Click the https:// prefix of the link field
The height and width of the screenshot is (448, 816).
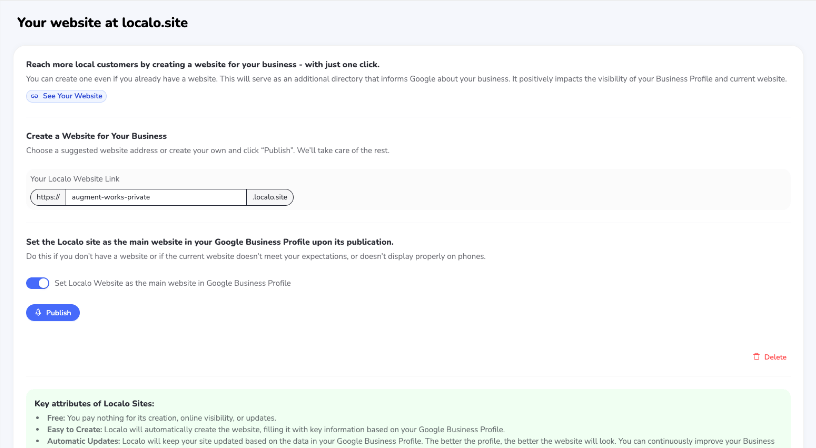(48, 198)
